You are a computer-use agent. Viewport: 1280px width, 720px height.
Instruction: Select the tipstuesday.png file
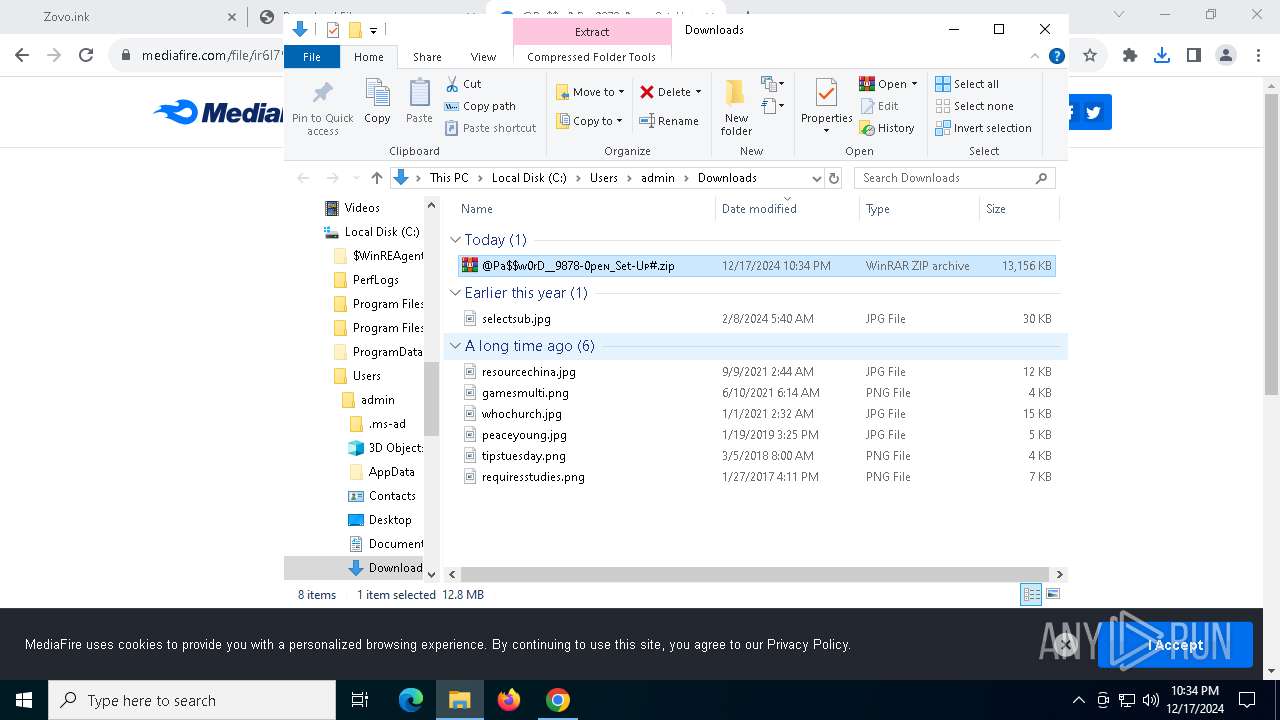(756, 456)
